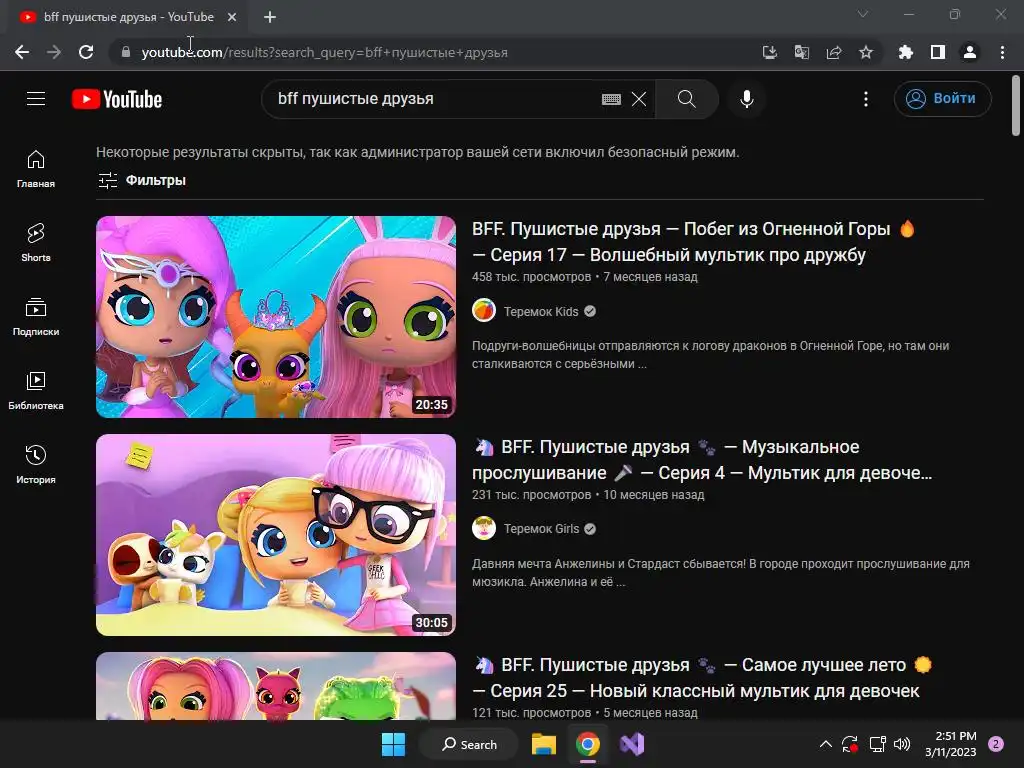Open История in the sidebar
1024x768 pixels.
(36, 464)
